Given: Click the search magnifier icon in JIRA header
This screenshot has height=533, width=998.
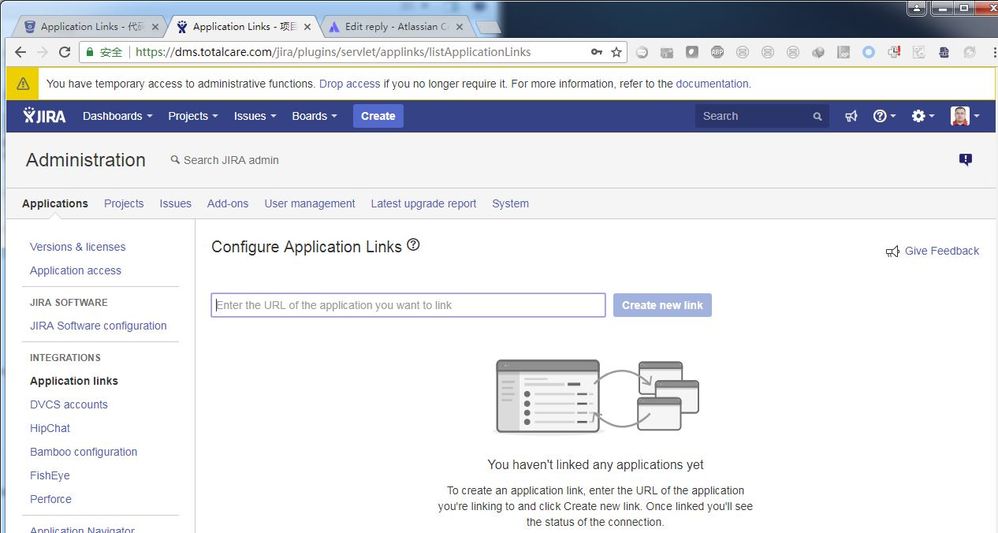Looking at the screenshot, I should (817, 117).
